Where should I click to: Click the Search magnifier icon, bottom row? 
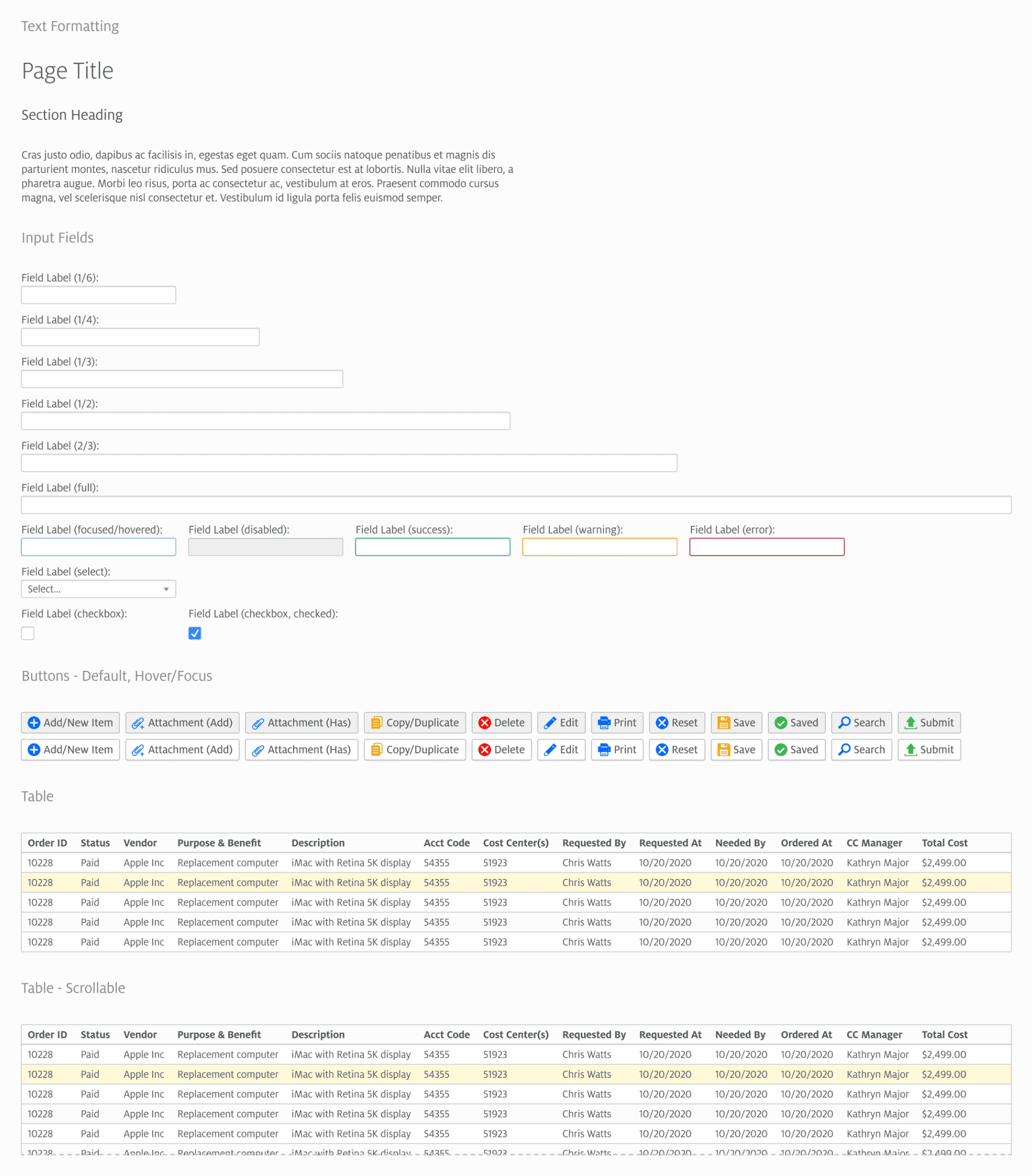click(844, 749)
